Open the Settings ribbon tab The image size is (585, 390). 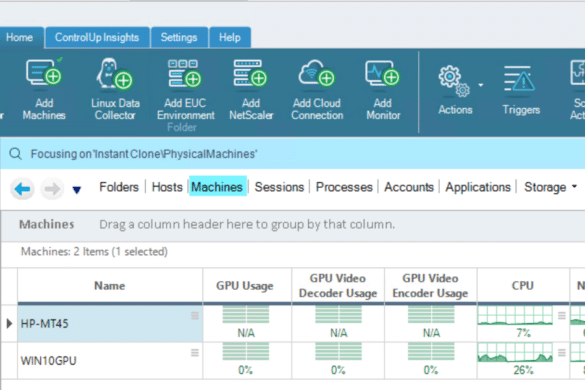[x=179, y=37]
